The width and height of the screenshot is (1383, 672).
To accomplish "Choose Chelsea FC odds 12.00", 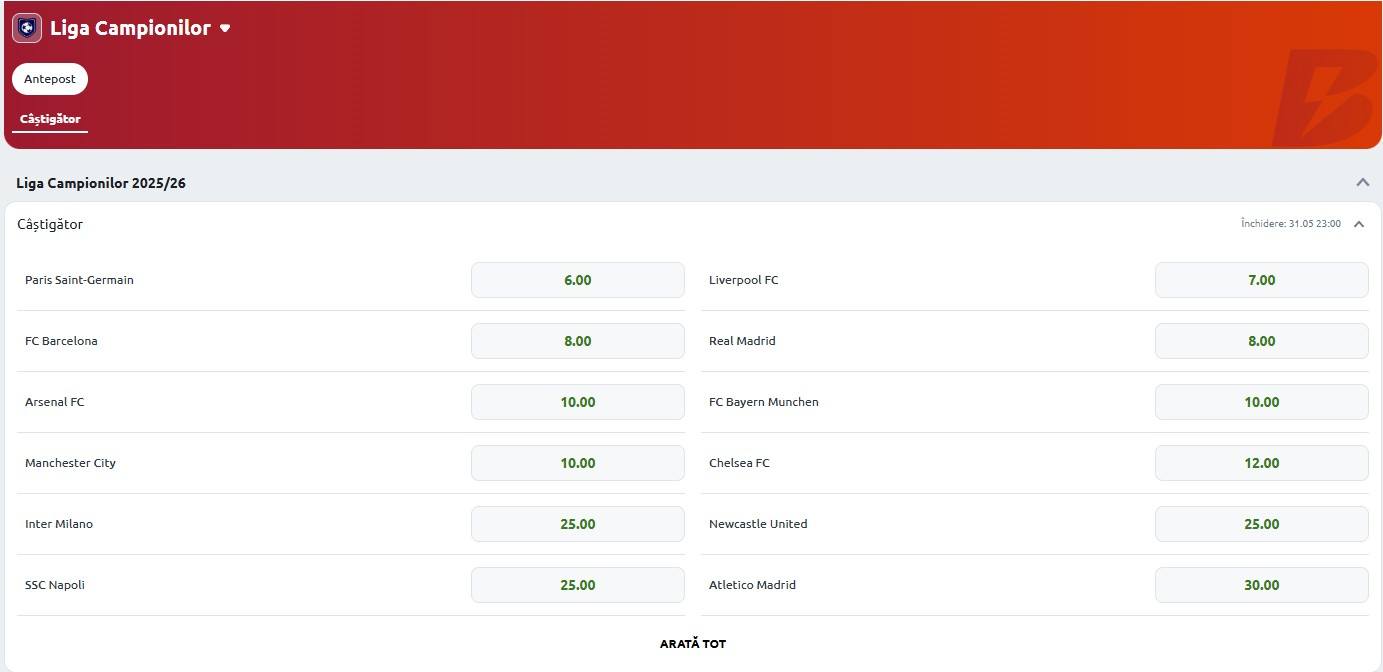I will point(1262,463).
